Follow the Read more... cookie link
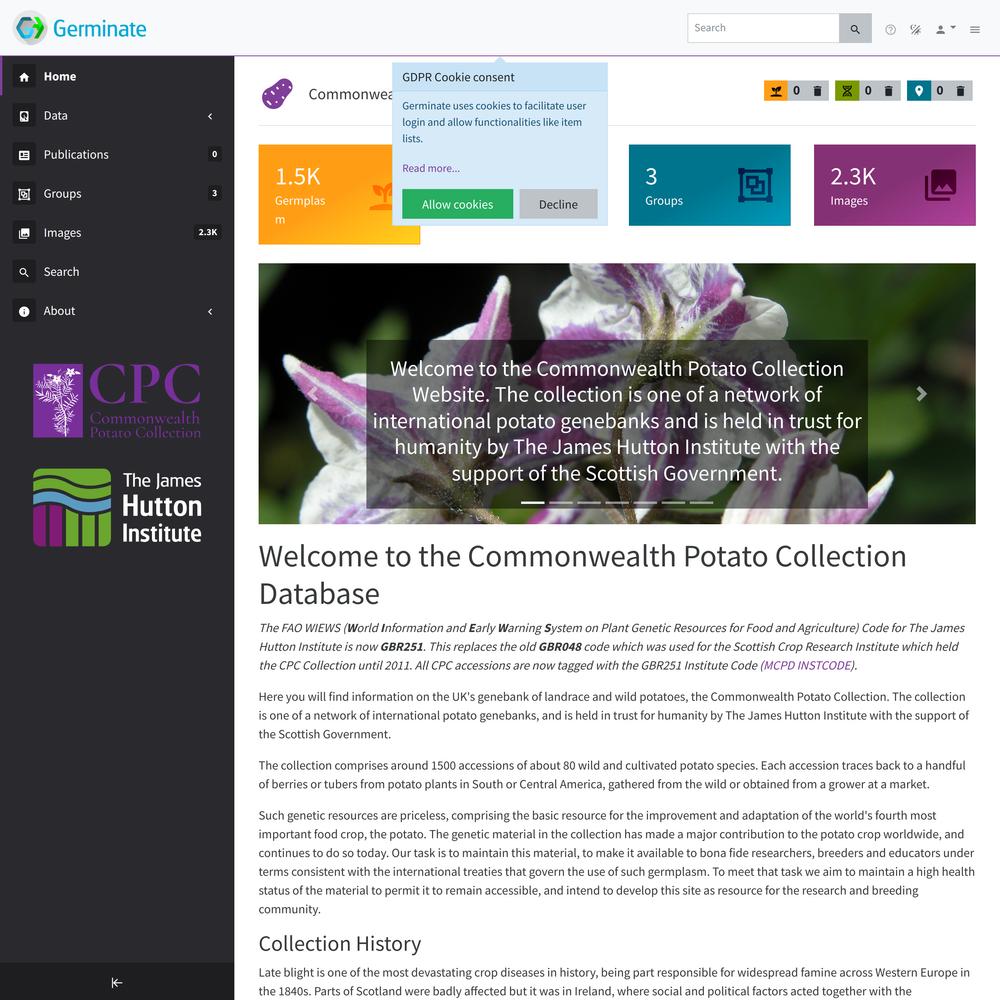Image resolution: width=1000 pixels, height=1000 pixels. tap(430, 168)
